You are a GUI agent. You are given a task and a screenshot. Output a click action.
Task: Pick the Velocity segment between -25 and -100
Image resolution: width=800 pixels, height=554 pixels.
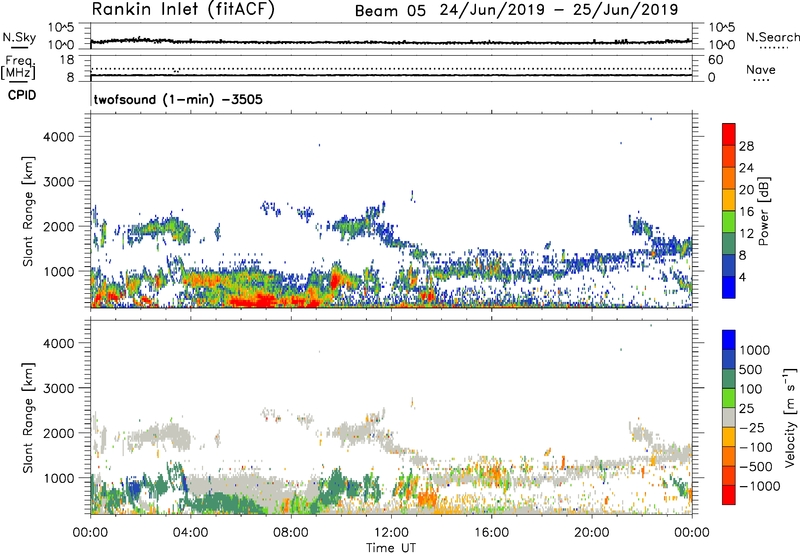click(x=729, y=437)
